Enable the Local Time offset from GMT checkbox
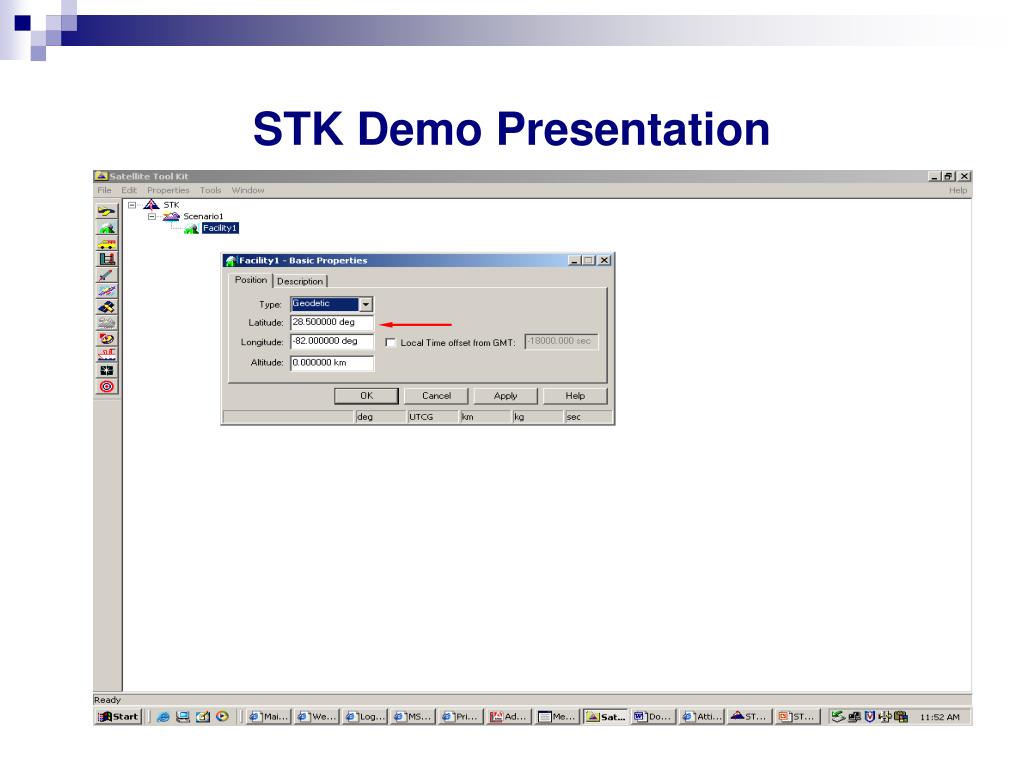Screen dimensions: 1024x768 [391, 343]
